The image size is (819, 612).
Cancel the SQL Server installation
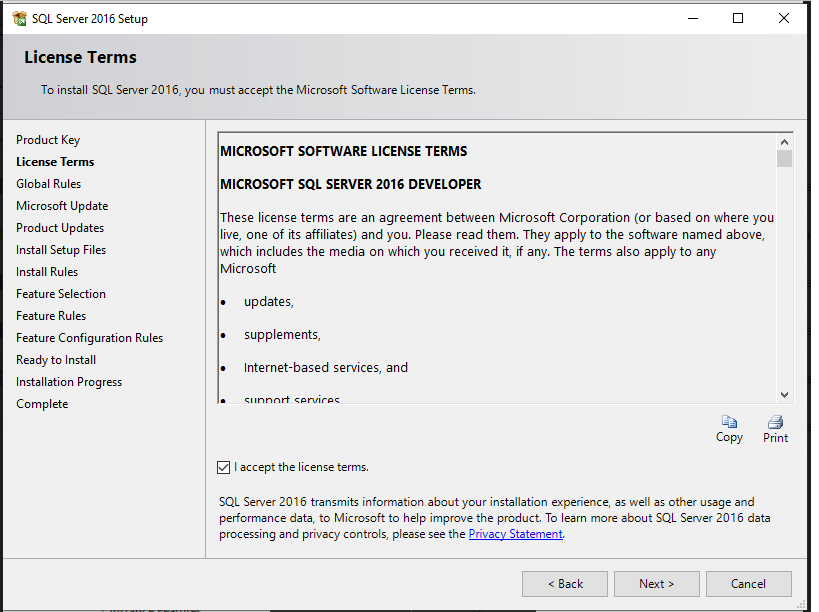coord(748,583)
